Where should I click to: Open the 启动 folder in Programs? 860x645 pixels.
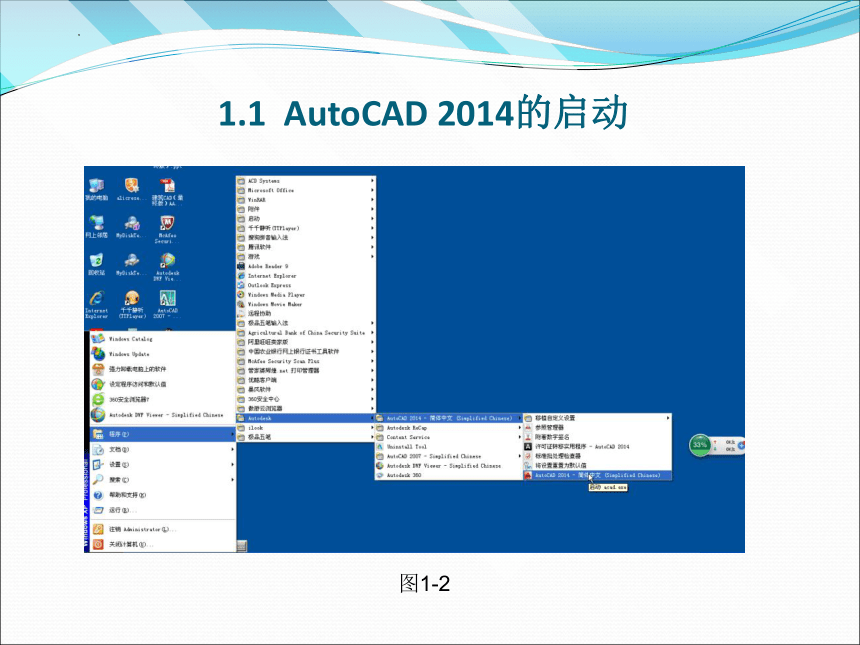tap(306, 219)
